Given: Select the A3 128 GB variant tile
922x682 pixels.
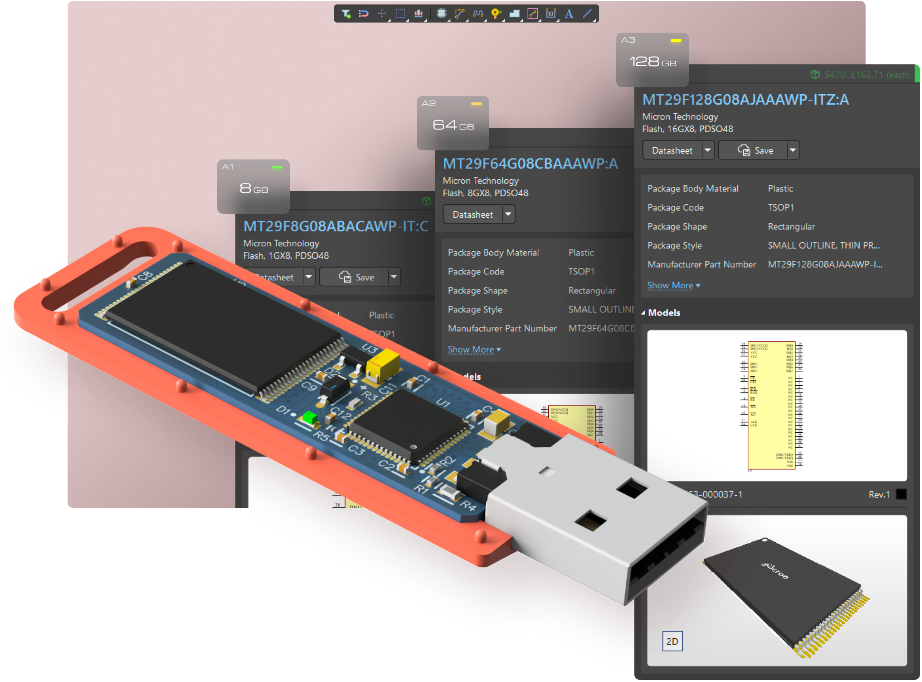Looking at the screenshot, I should pos(652,59).
